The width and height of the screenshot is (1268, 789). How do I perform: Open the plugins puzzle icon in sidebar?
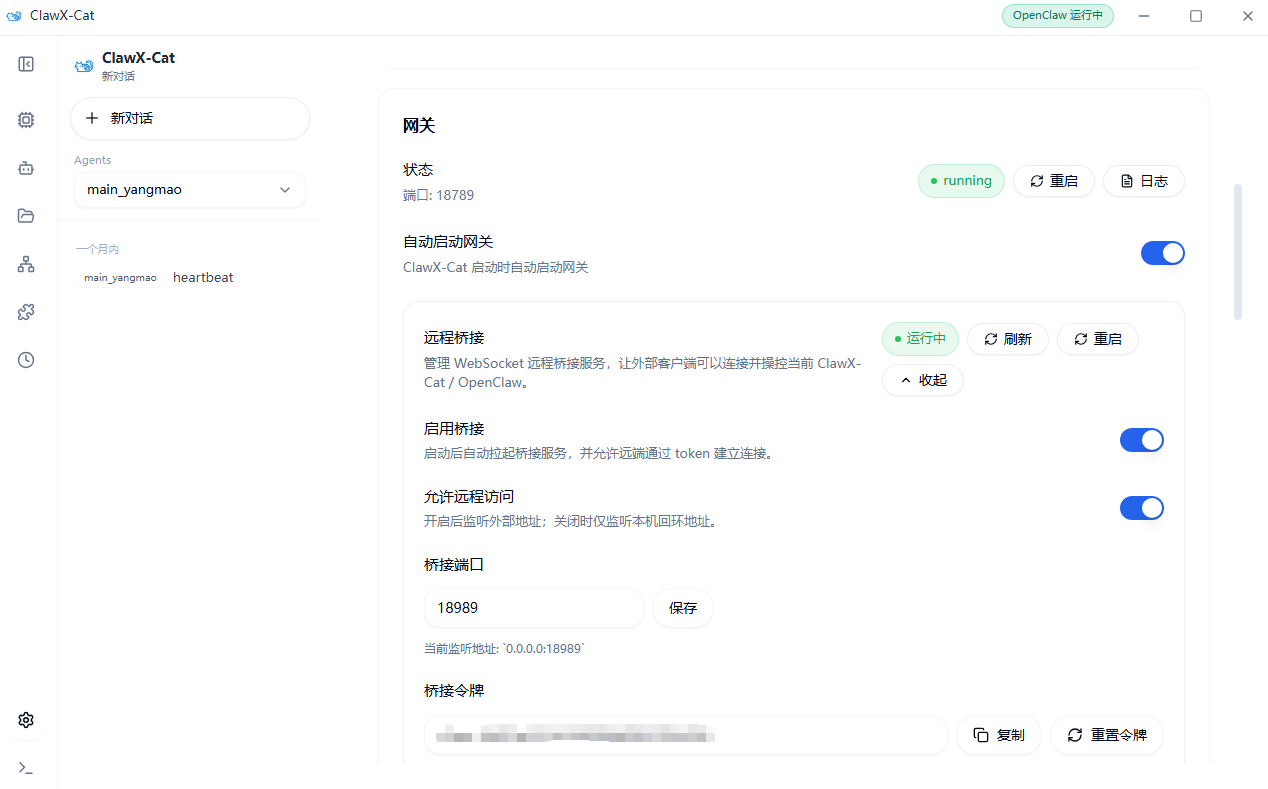click(25, 311)
